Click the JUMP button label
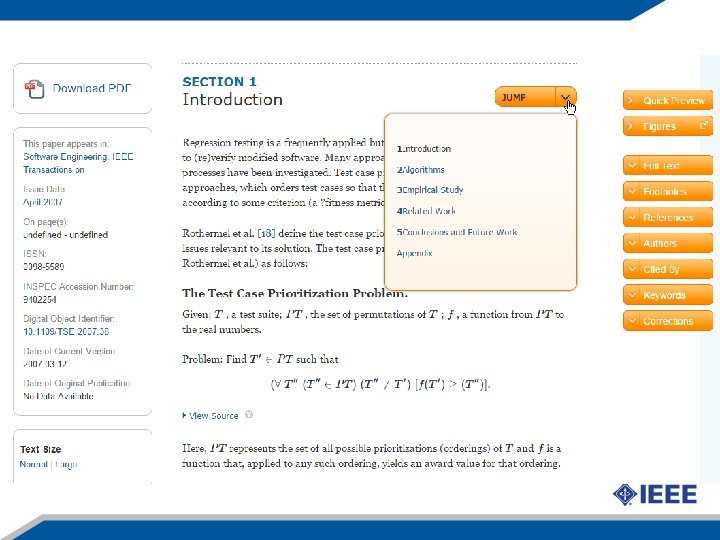This screenshot has width=720, height=540. click(514, 97)
